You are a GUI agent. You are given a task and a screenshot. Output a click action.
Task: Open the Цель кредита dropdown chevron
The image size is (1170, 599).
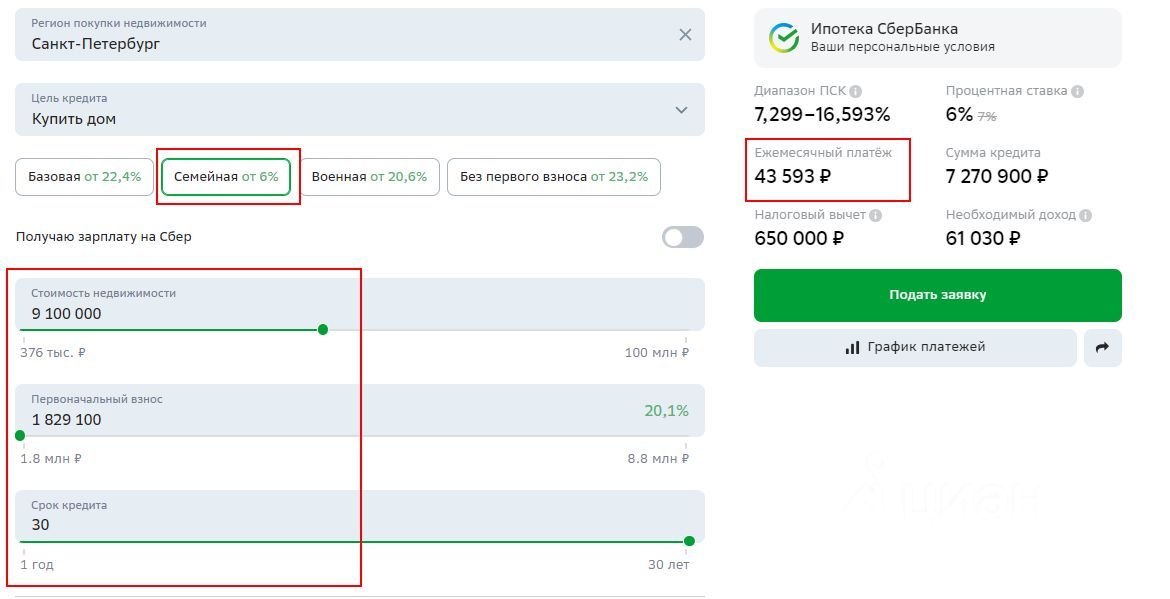[681, 110]
